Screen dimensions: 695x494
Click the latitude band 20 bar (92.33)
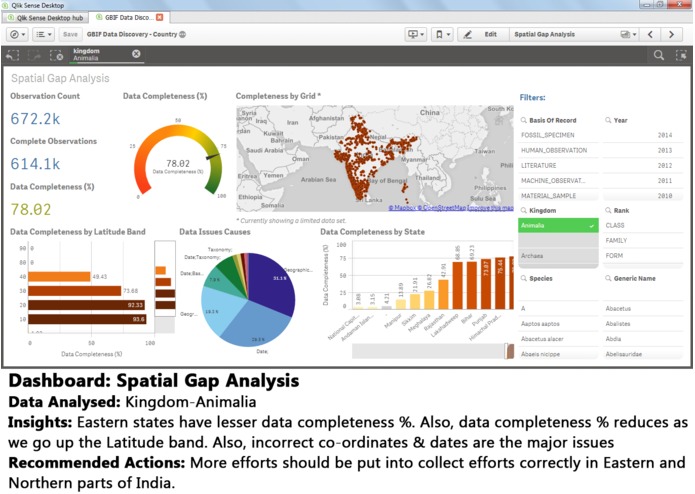pos(86,305)
